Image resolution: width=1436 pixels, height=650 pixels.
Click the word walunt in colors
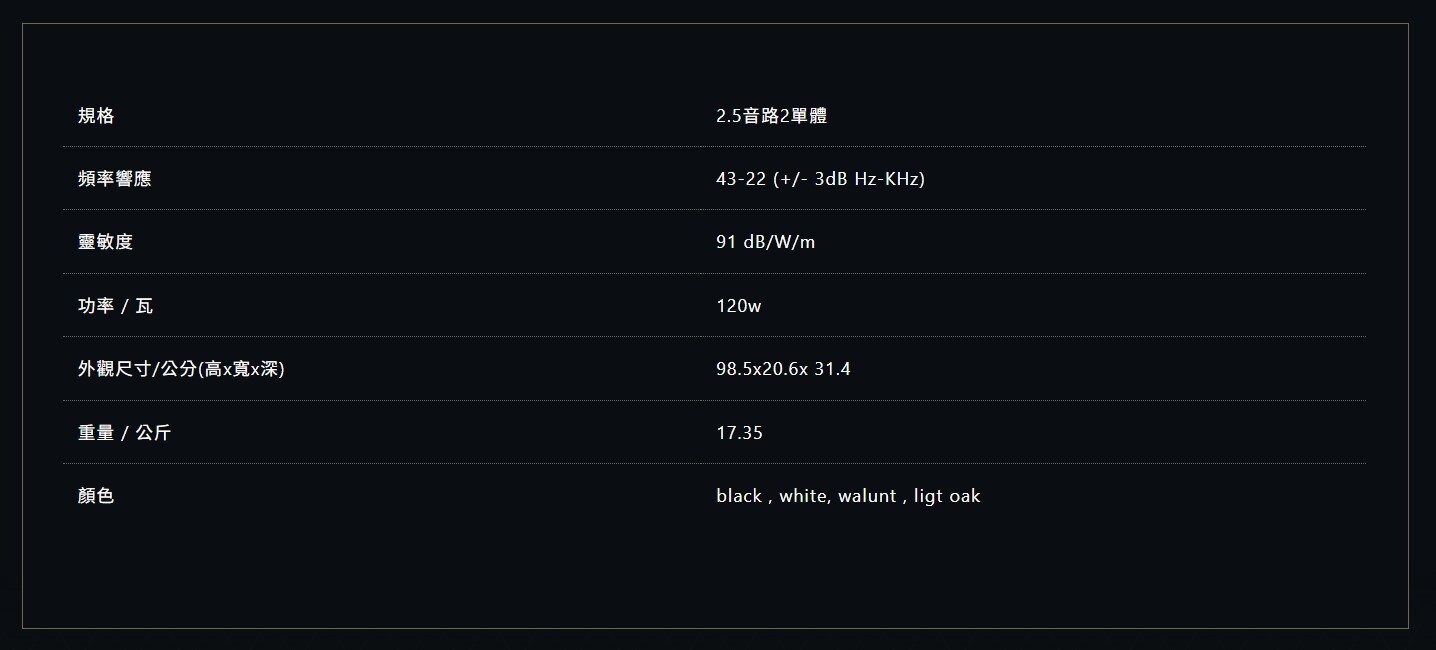867,496
